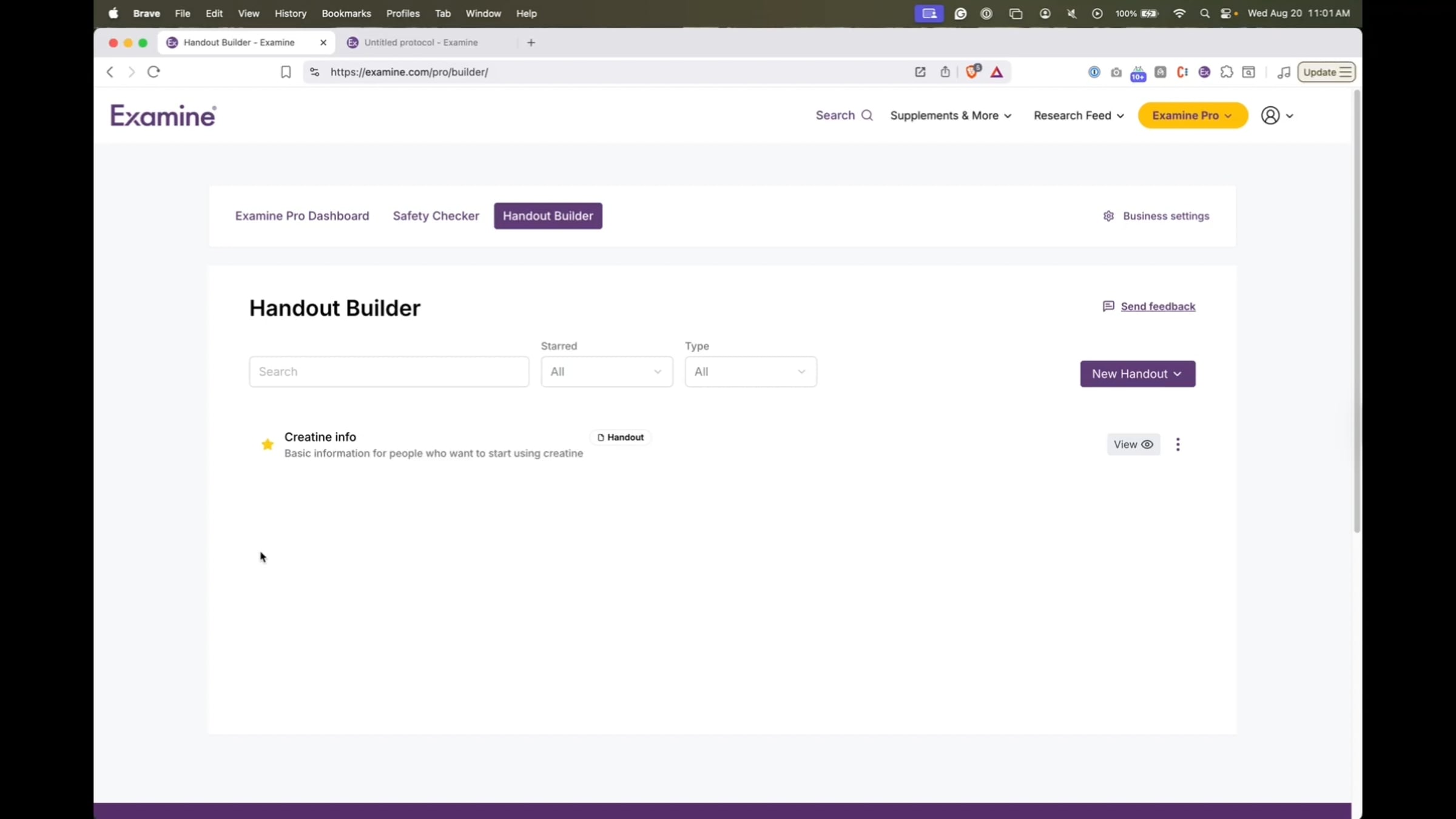
Task: Click the Update browser button
Action: (x=1326, y=72)
